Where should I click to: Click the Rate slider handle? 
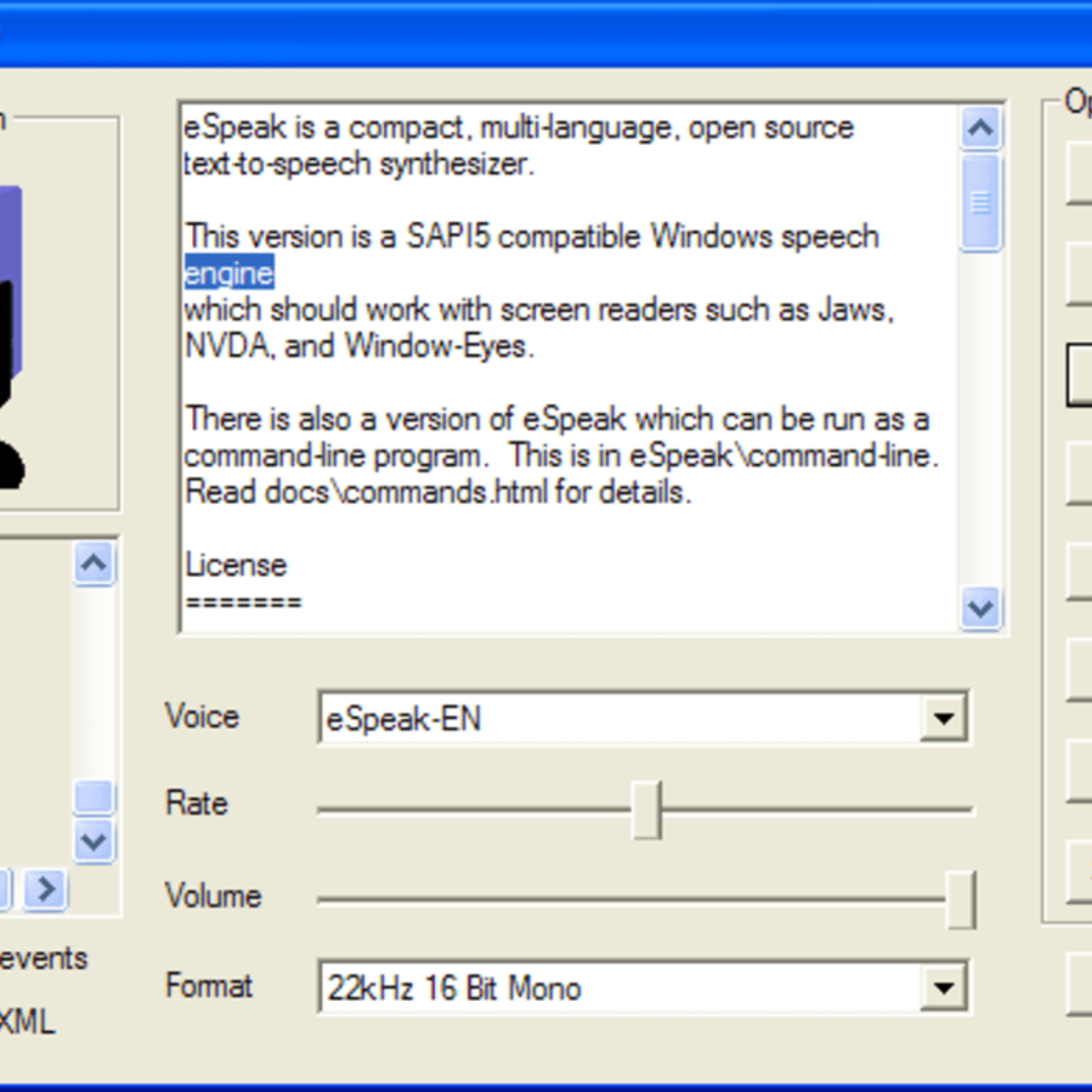pyautogui.click(x=647, y=809)
